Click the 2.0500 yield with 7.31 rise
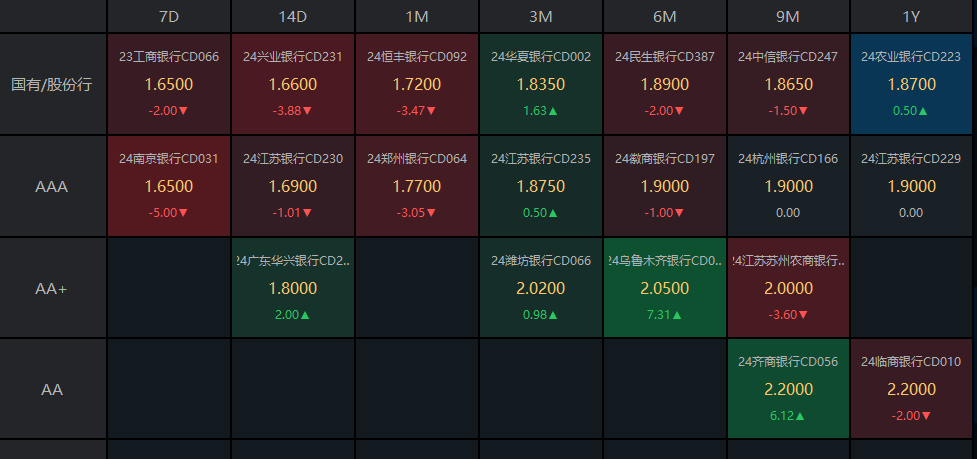Screen dimensions: 977x459 [x=665, y=288]
